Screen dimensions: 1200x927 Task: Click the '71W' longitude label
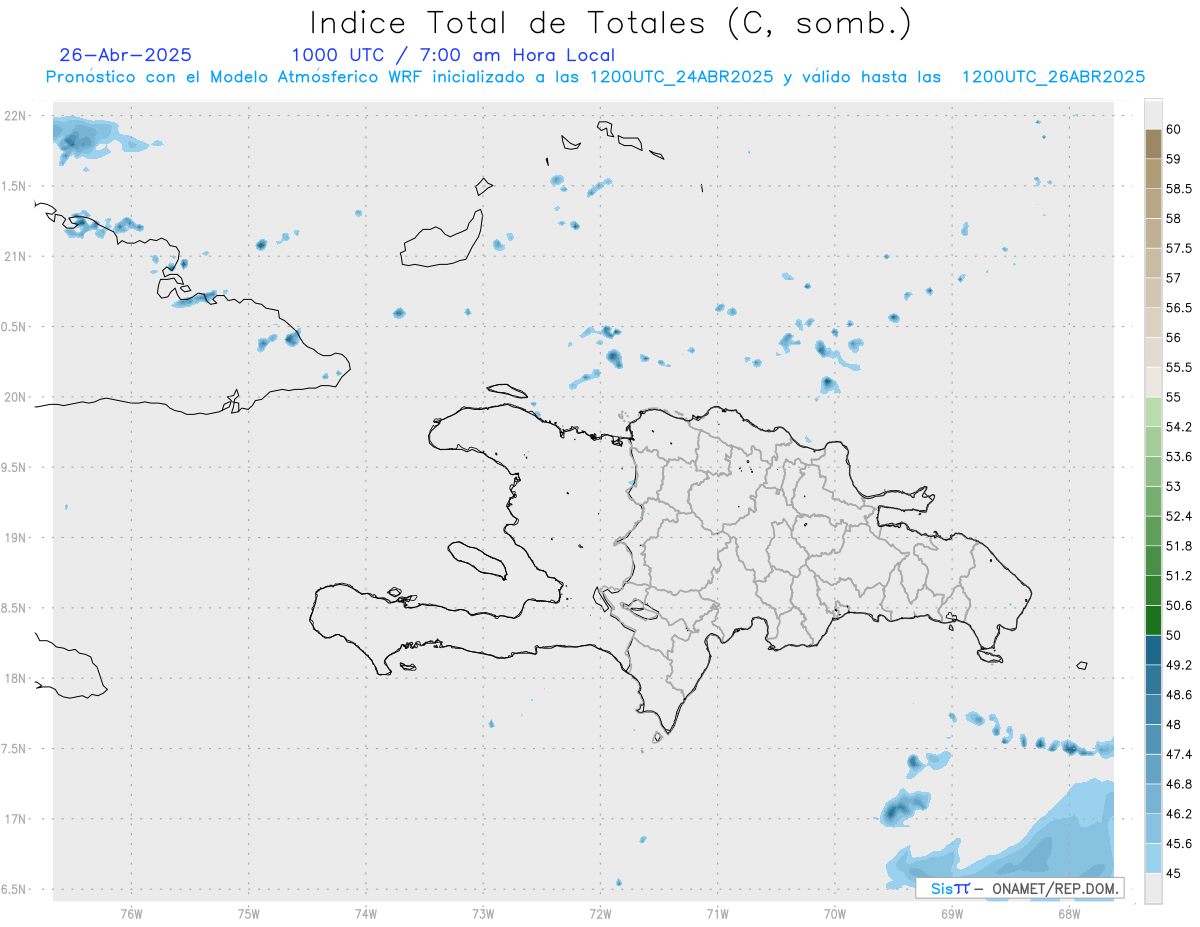[717, 913]
